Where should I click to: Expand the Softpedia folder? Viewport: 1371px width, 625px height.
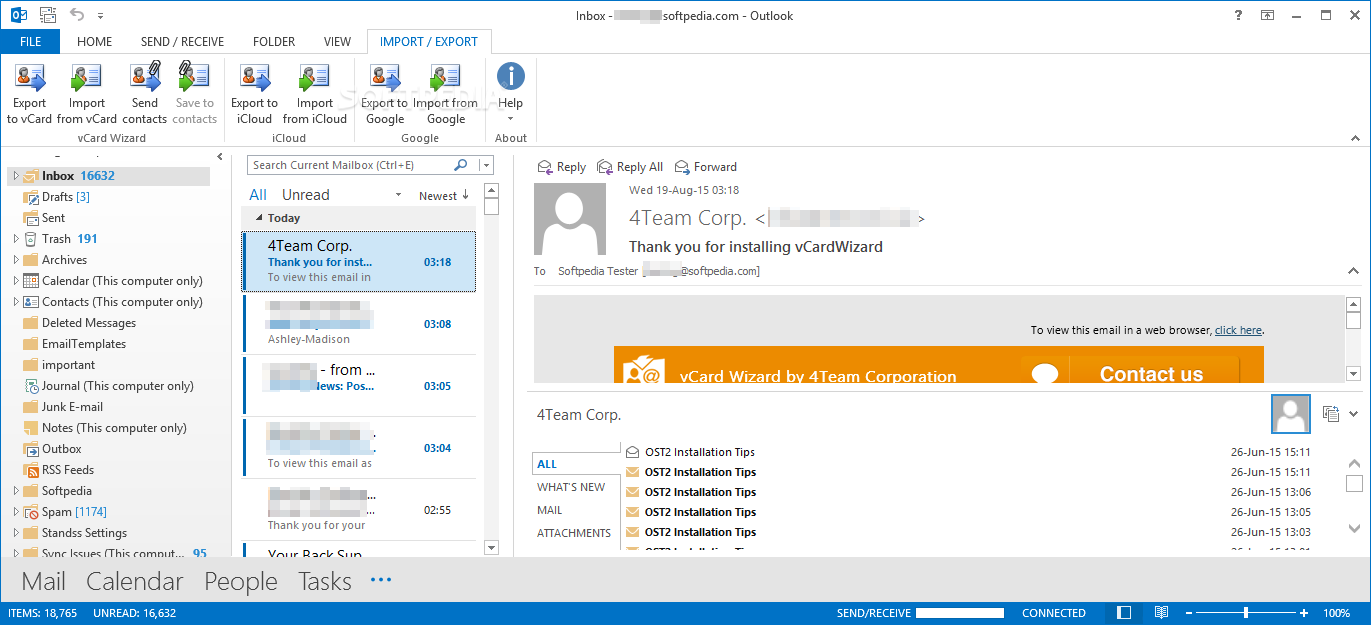[x=15, y=491]
